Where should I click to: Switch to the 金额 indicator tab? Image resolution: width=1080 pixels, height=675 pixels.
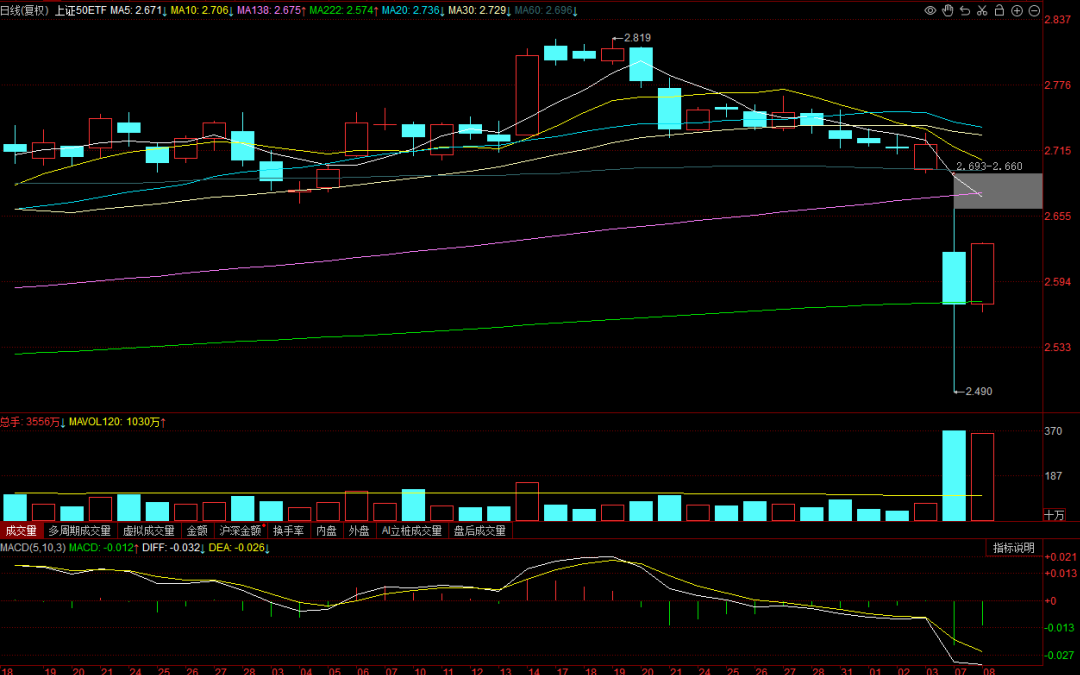tap(197, 530)
